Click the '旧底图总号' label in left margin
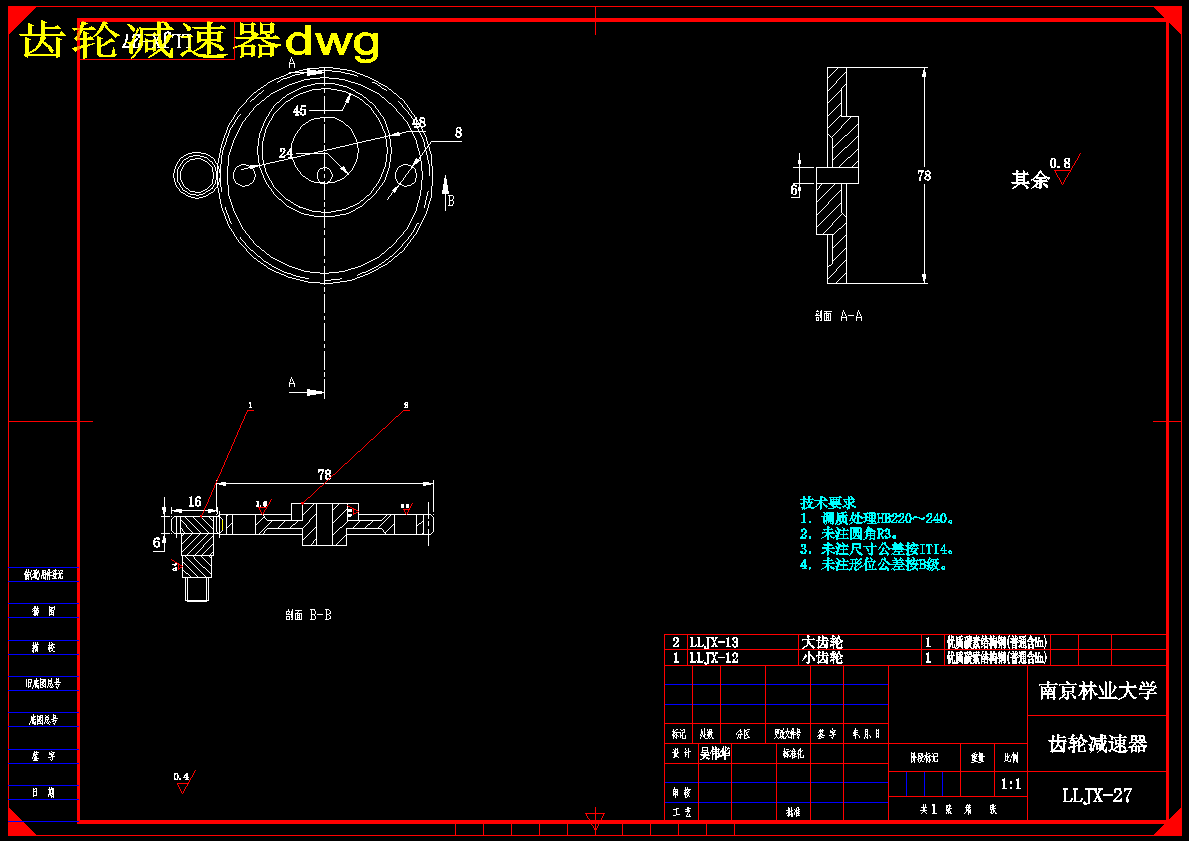 [x=42, y=684]
